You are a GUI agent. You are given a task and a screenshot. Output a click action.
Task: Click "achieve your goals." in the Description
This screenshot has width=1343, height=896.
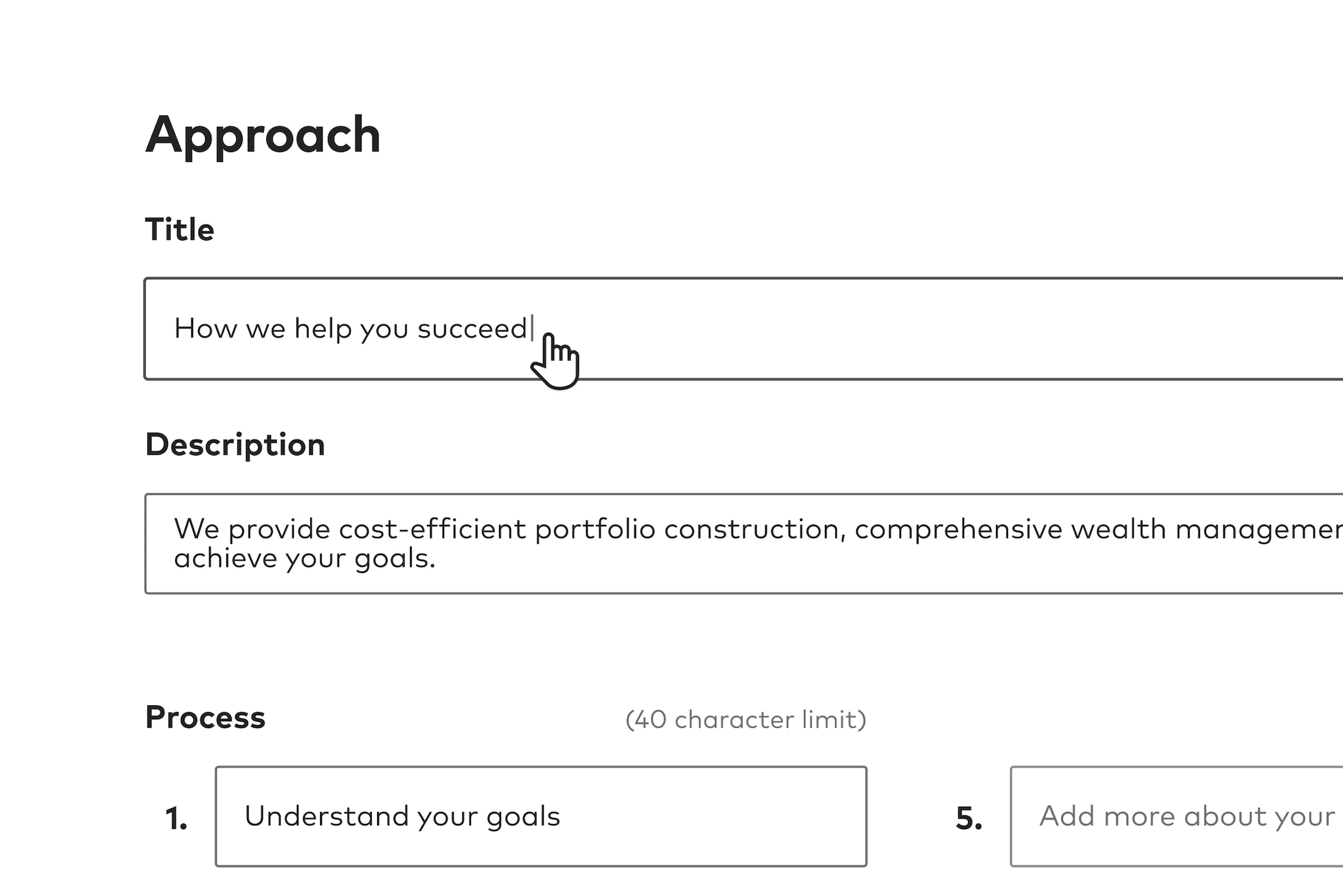point(305,559)
